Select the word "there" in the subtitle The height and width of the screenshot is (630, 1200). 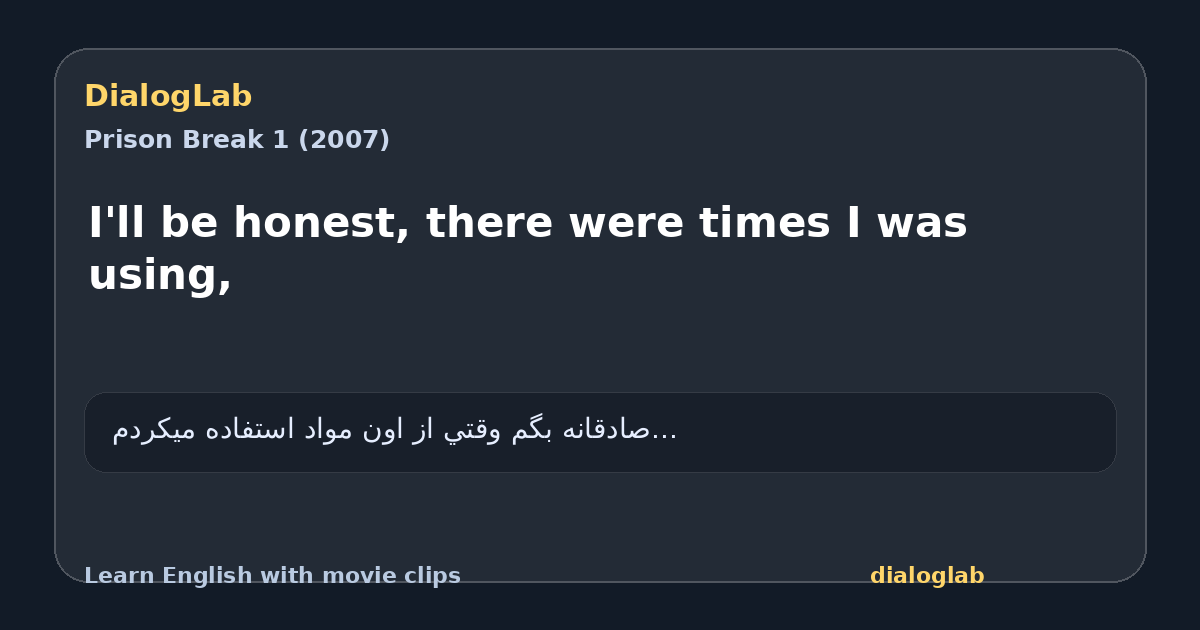click(x=489, y=222)
